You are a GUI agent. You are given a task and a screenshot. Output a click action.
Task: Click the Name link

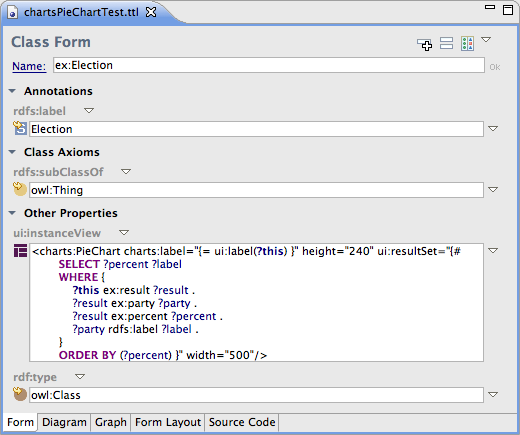coord(29,66)
